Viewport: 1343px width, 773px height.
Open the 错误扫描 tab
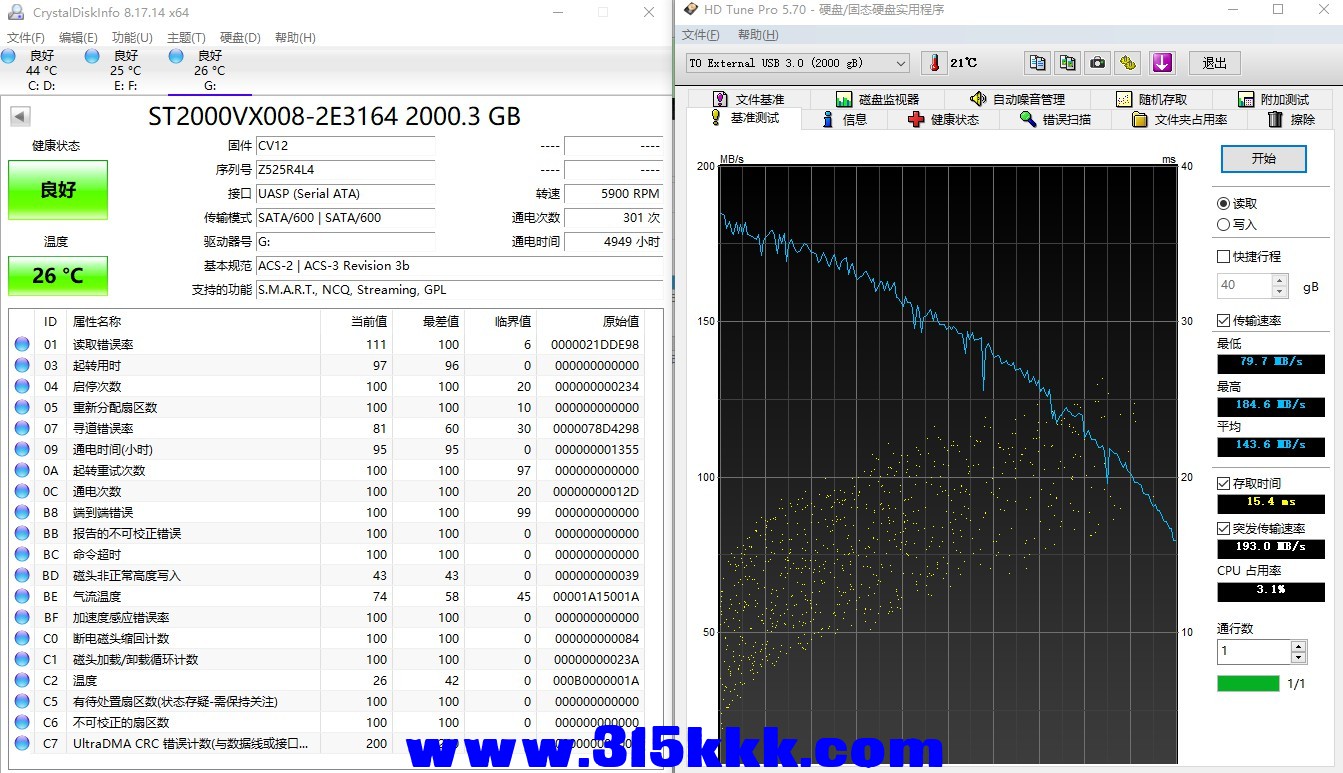pyautogui.click(x=1055, y=119)
